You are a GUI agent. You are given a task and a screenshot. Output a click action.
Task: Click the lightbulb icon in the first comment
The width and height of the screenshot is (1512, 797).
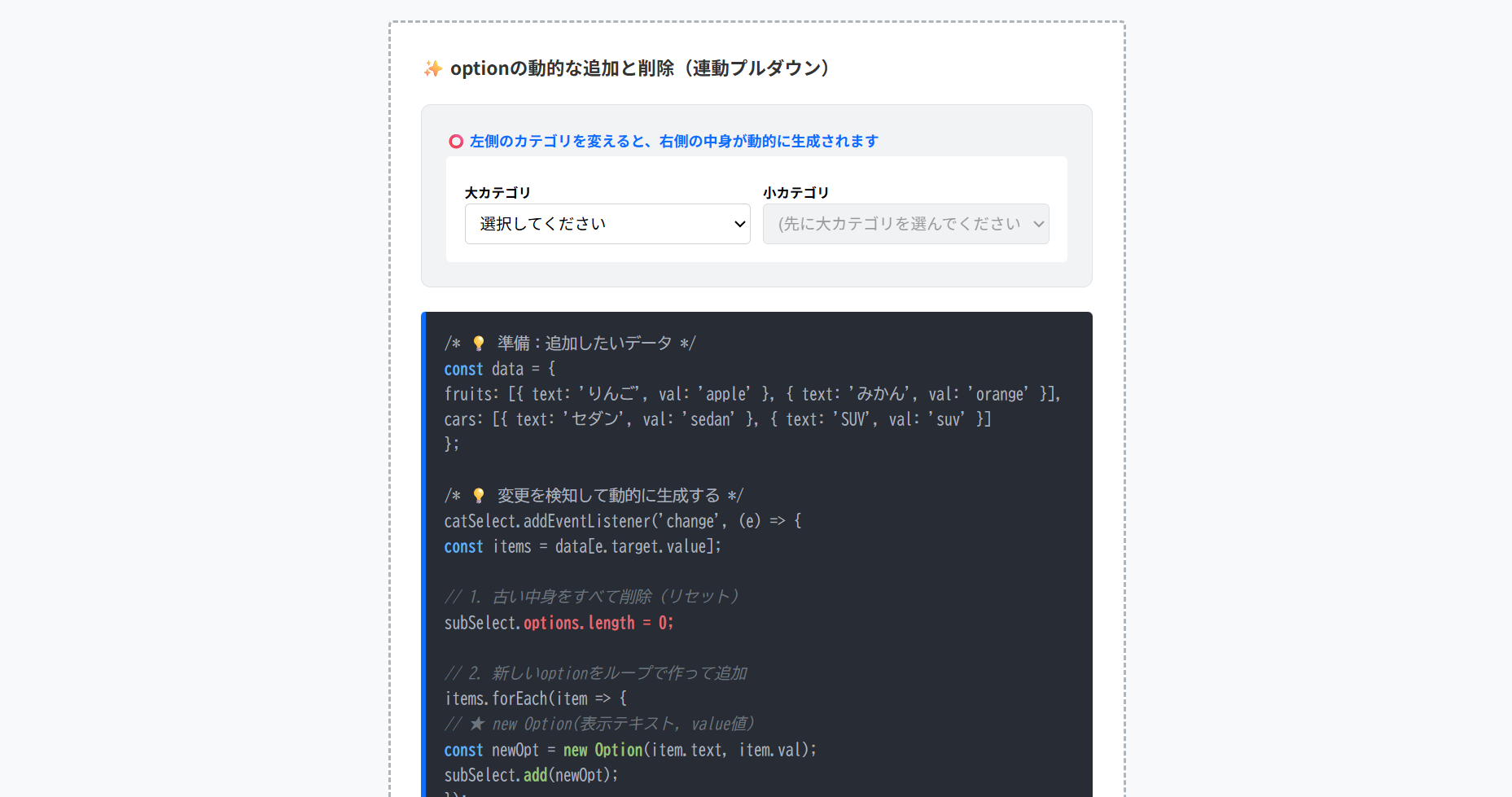[x=477, y=342]
